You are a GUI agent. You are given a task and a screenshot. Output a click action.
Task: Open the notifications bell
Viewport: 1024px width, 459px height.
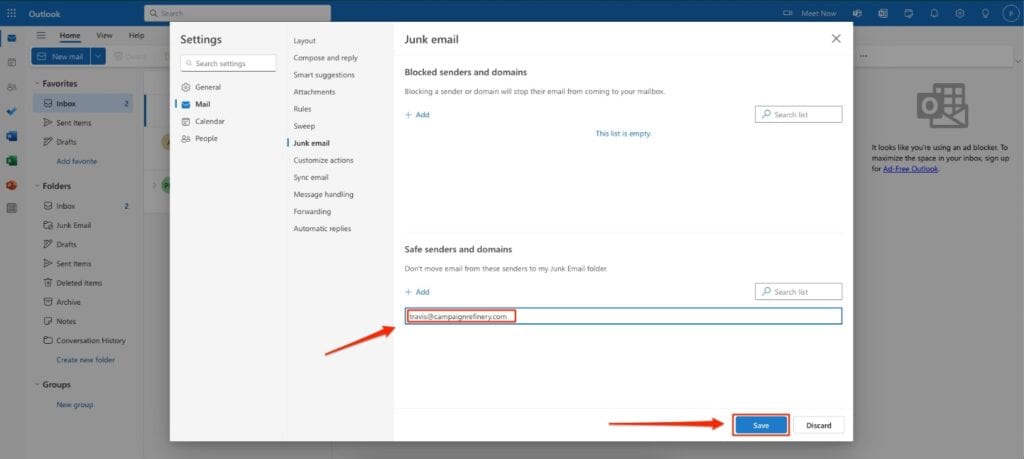pyautogui.click(x=934, y=13)
